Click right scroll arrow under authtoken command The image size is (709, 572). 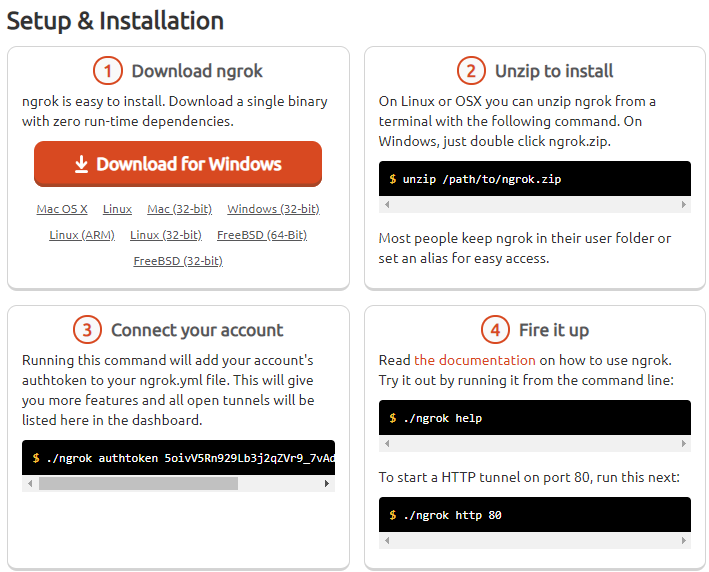[326, 483]
